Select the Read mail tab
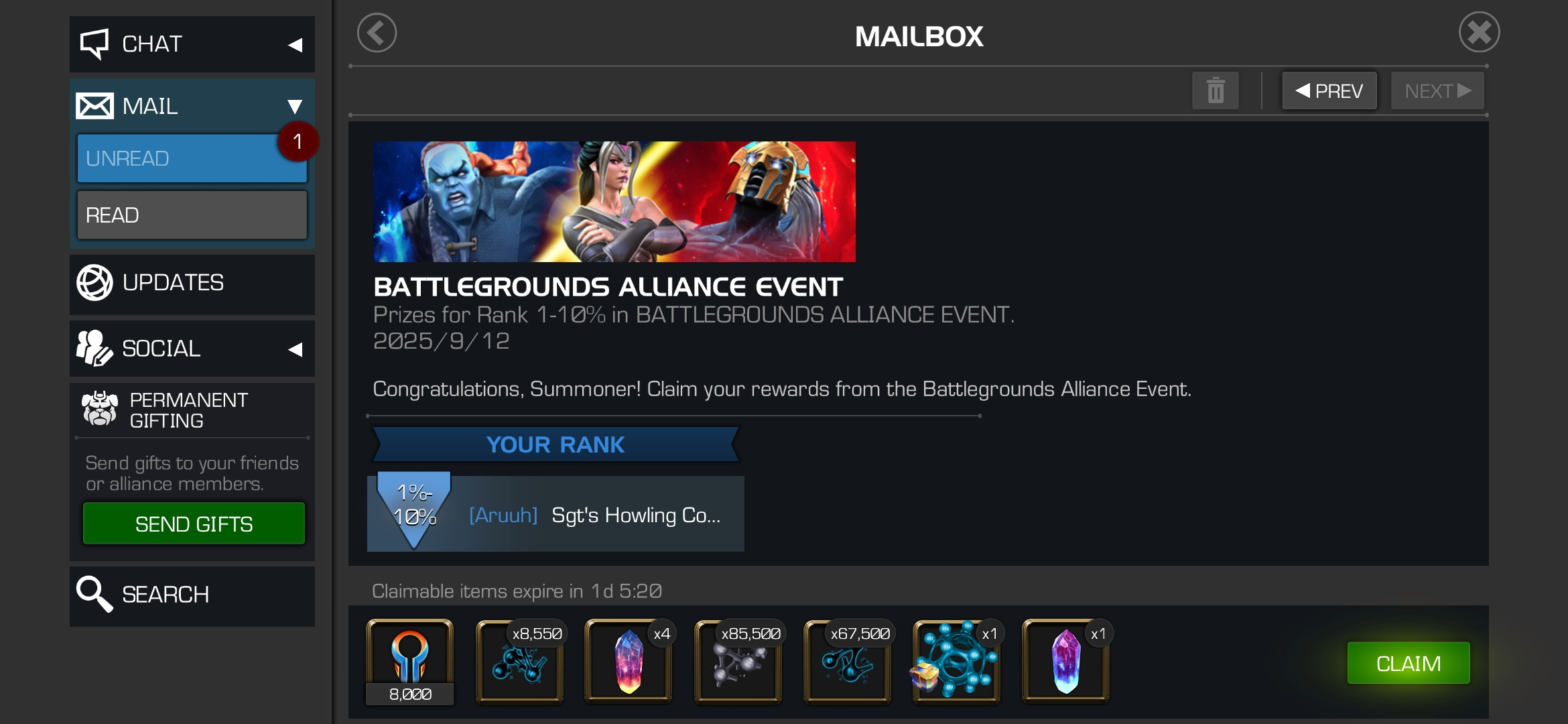The height and width of the screenshot is (724, 1568). 192,215
